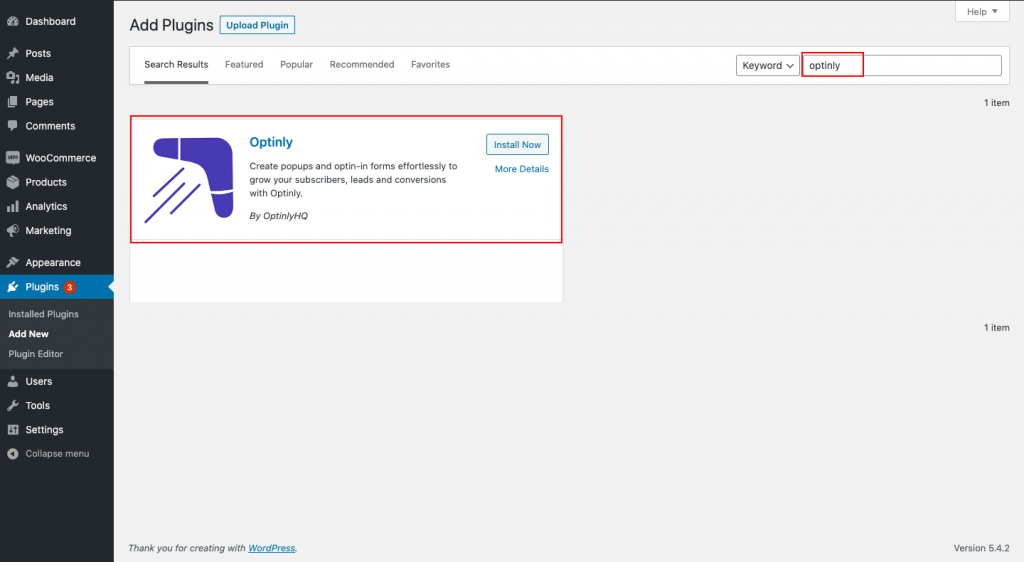Click the Tools wrench icon
Viewport: 1024px width, 562px height.
12,405
